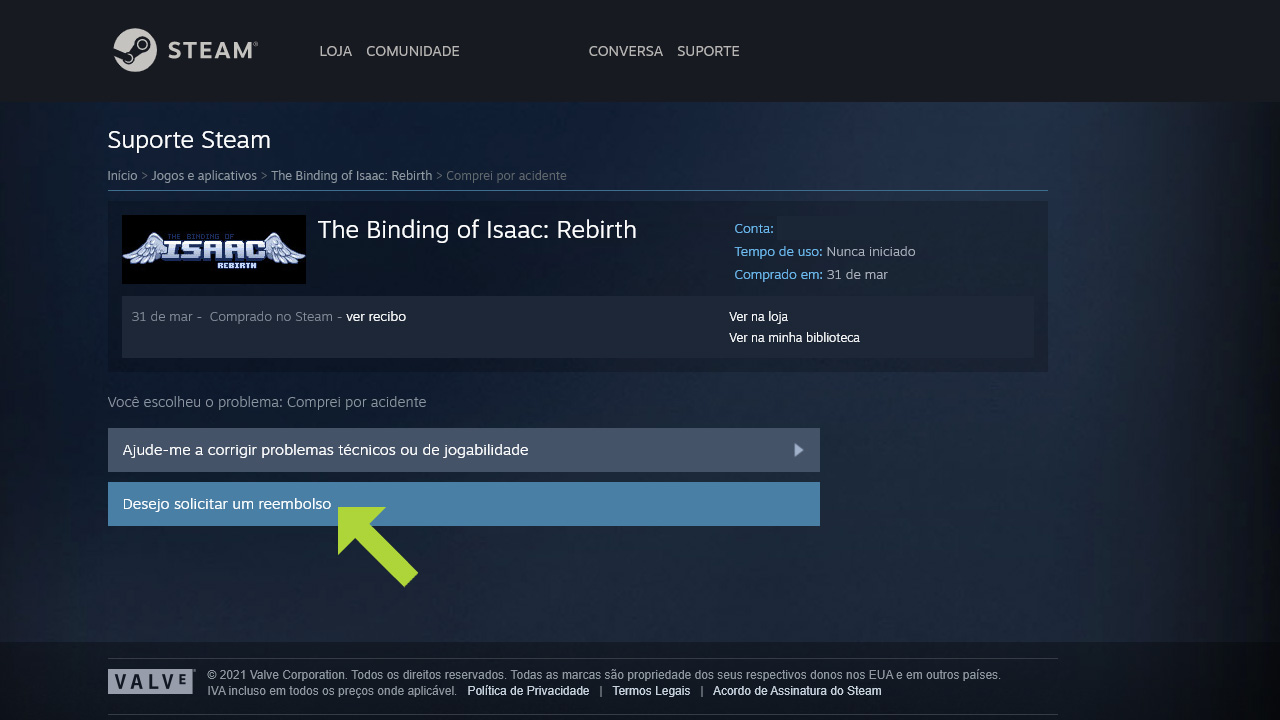
Task: Click the Comprado em: 31 de mar text
Action: point(811,274)
